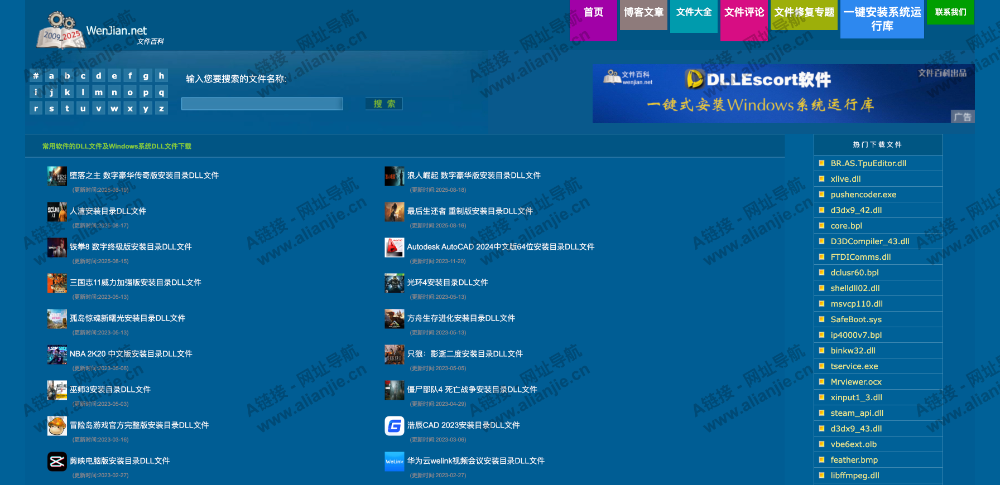
Task: Focus the file name search field
Action: pyautogui.click(x=261, y=104)
